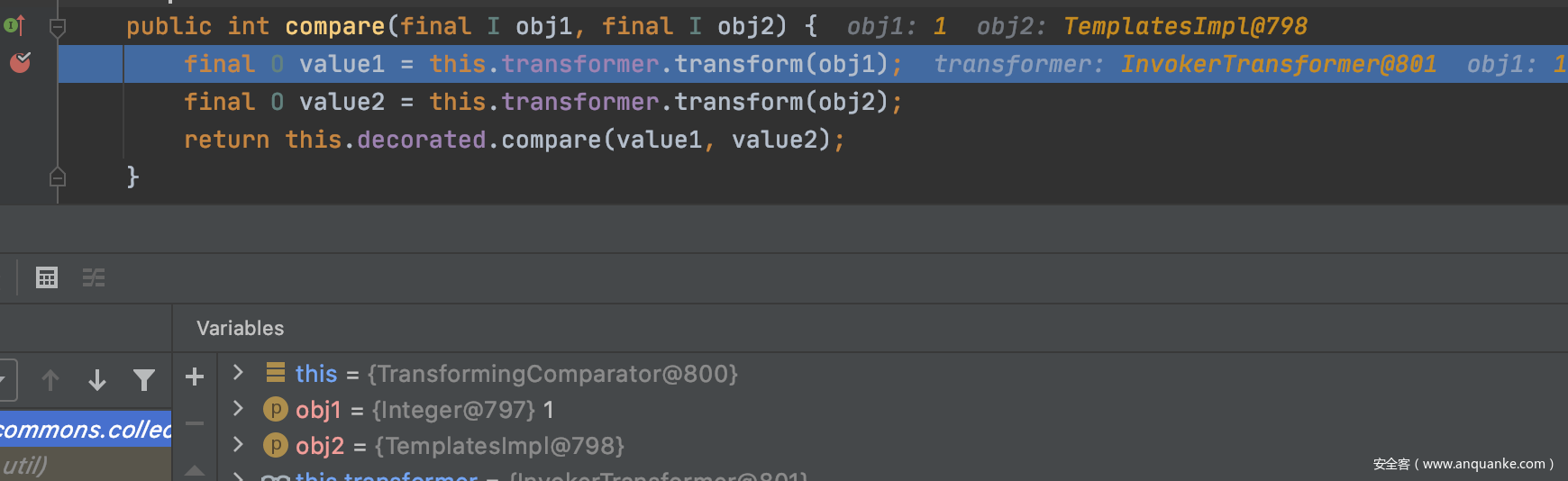
Task: Move to next frame with down arrow
Action: pyautogui.click(x=97, y=380)
